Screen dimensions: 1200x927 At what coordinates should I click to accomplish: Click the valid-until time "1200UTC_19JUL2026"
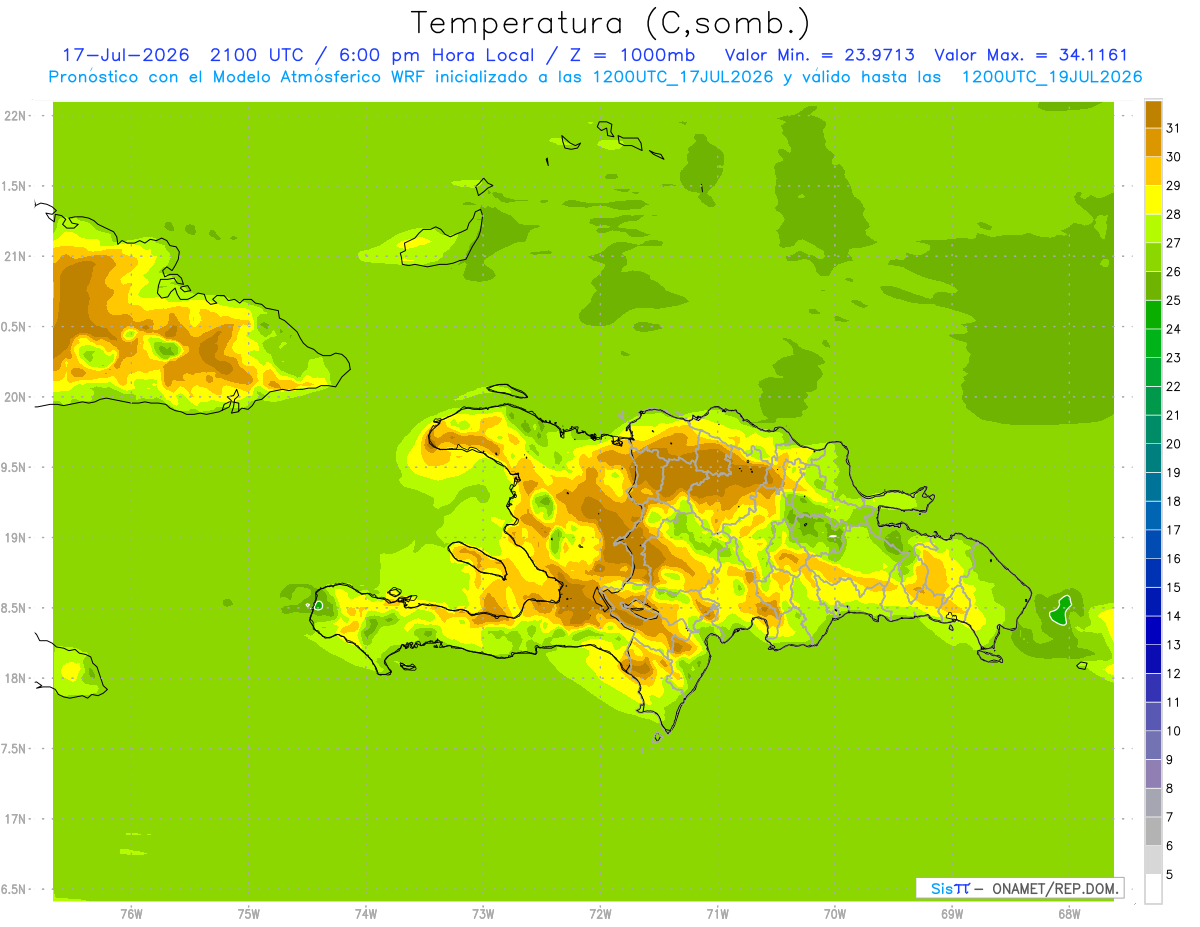click(x=1051, y=77)
